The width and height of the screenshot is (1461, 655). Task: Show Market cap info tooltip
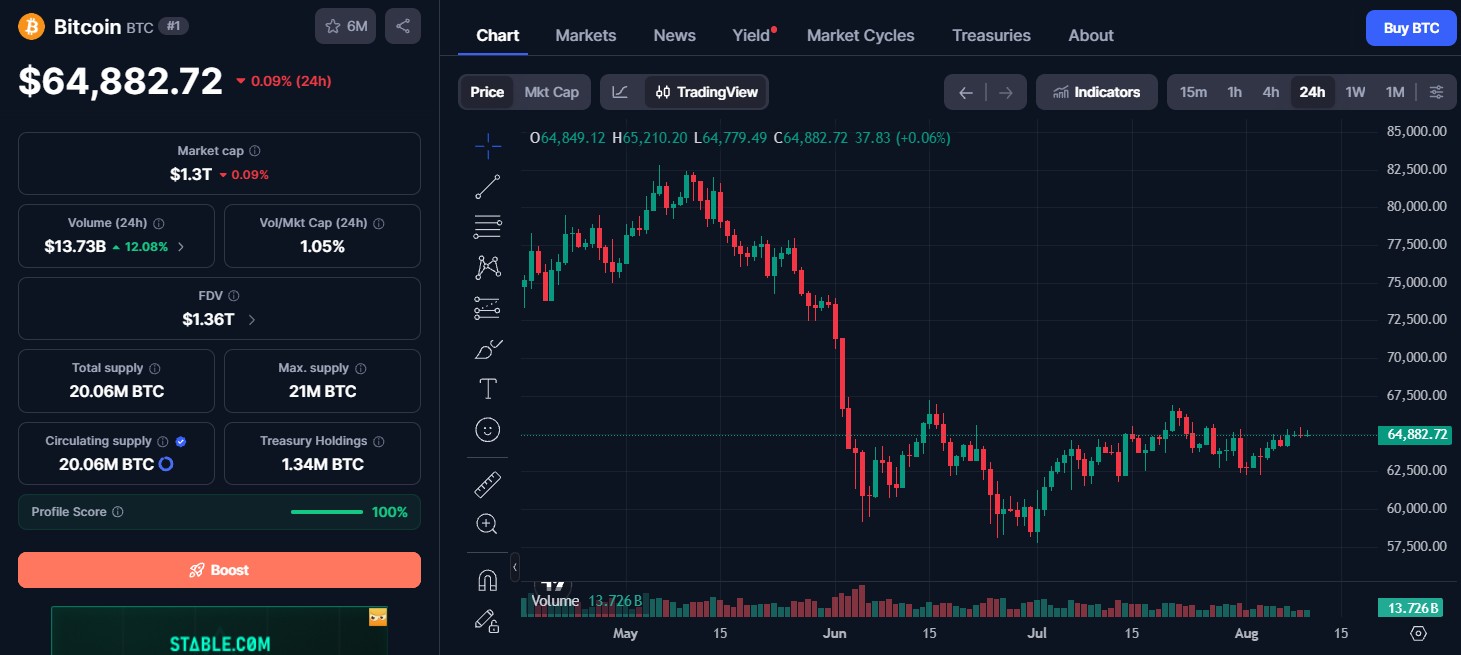coord(255,151)
